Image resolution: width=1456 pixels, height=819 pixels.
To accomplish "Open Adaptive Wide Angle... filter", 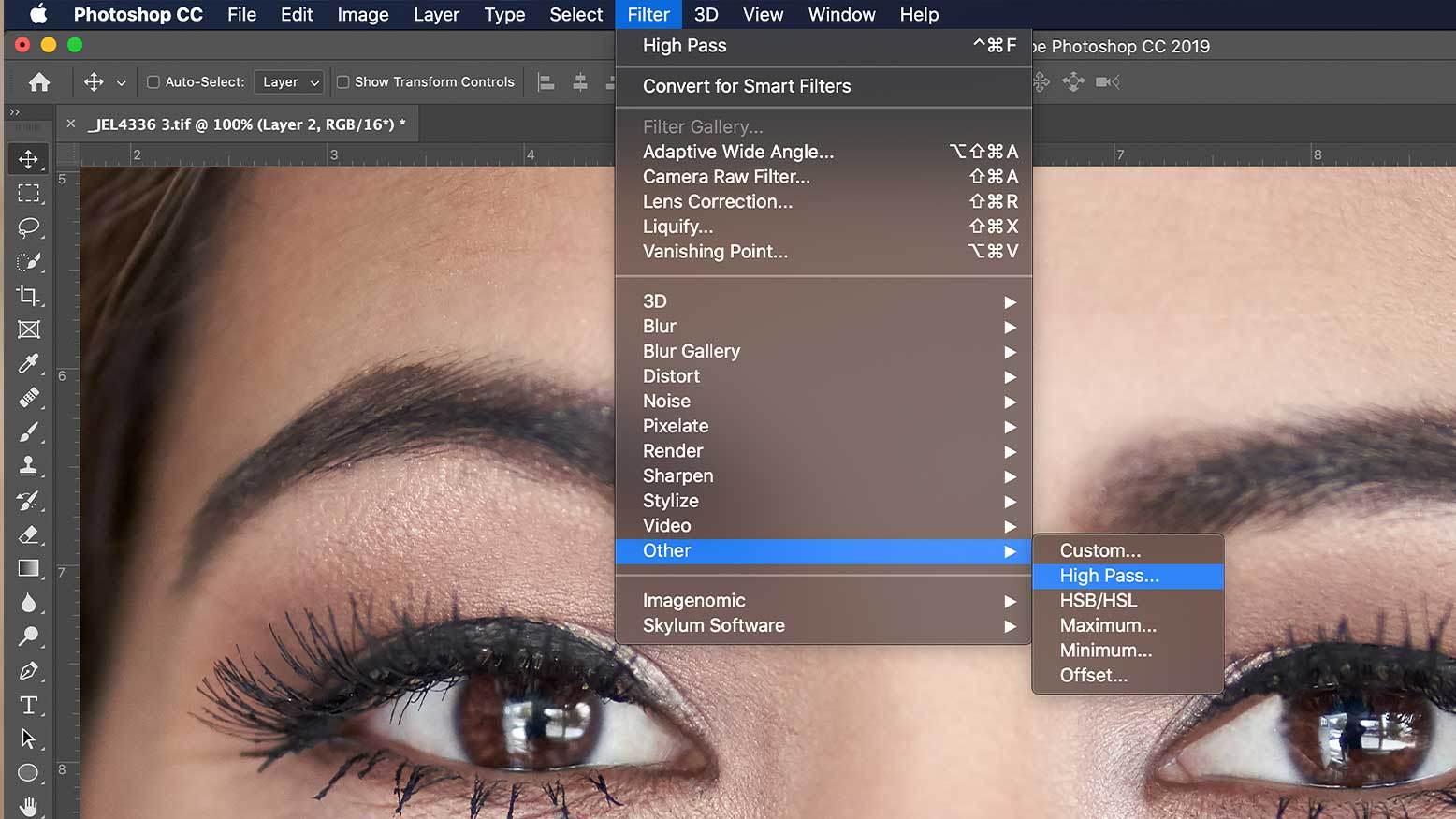I will click(x=823, y=152).
